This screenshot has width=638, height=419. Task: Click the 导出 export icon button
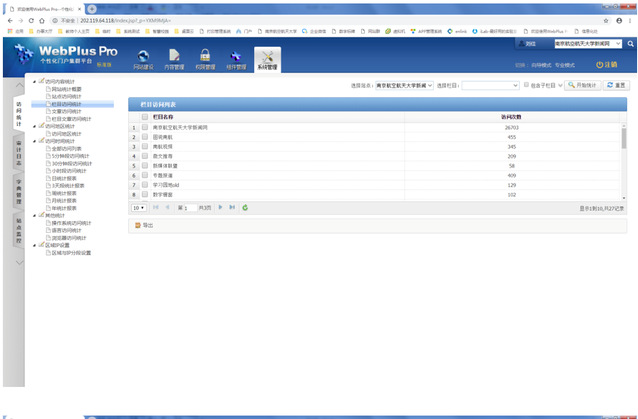144,225
